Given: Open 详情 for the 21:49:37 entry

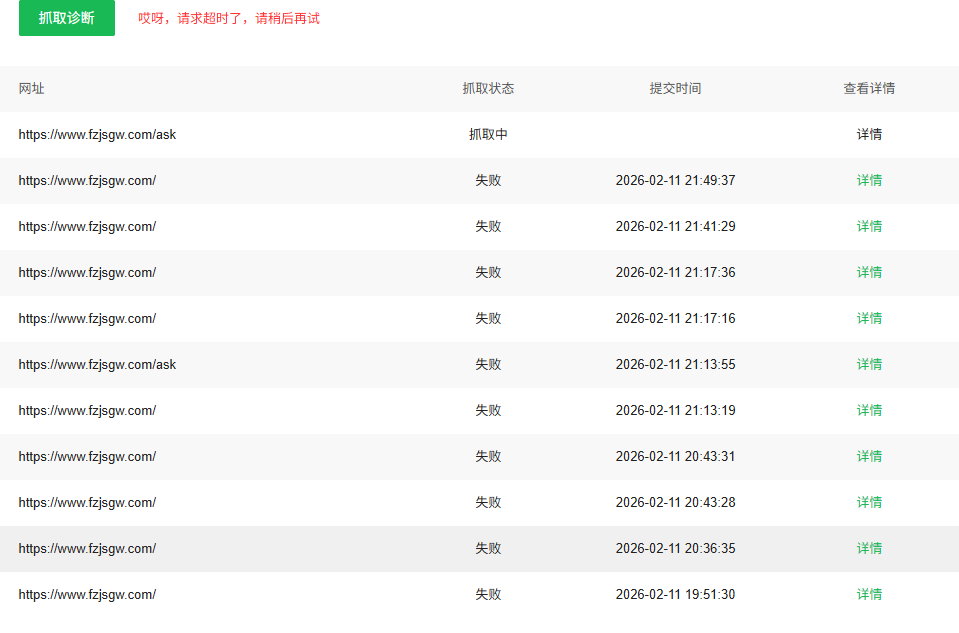Looking at the screenshot, I should click(x=869, y=180).
